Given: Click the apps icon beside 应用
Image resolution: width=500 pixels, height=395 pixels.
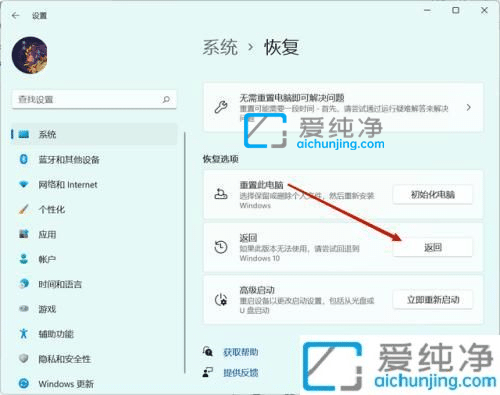Looking at the screenshot, I should pos(24,234).
